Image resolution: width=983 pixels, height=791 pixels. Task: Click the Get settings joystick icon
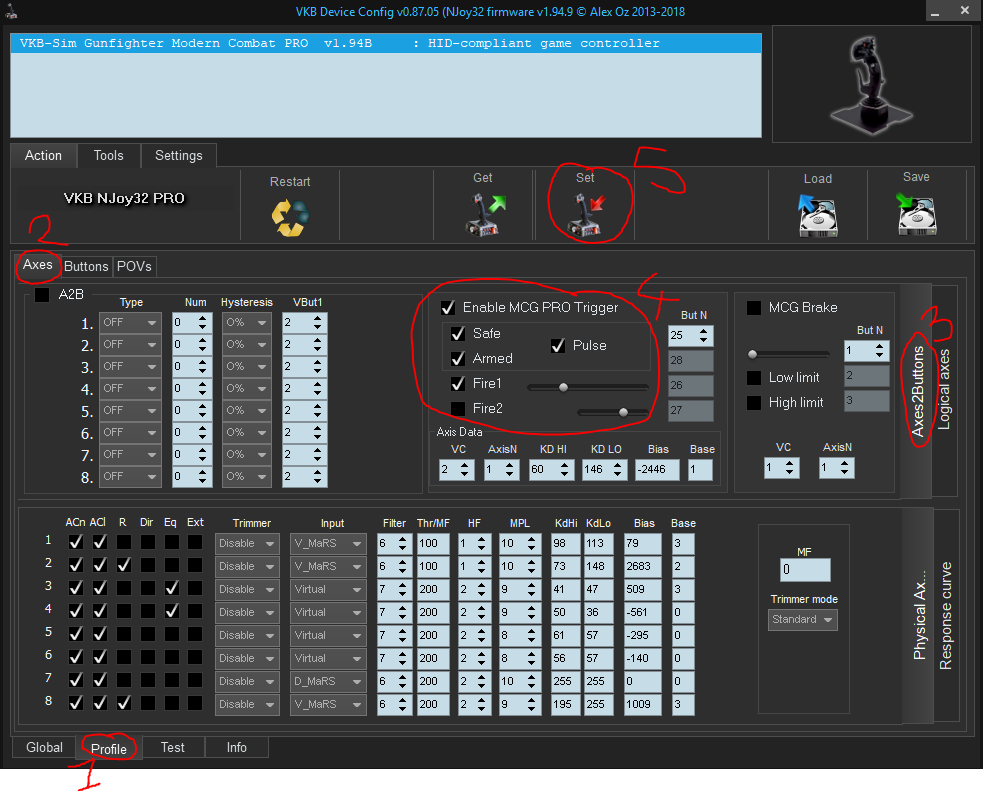click(485, 214)
